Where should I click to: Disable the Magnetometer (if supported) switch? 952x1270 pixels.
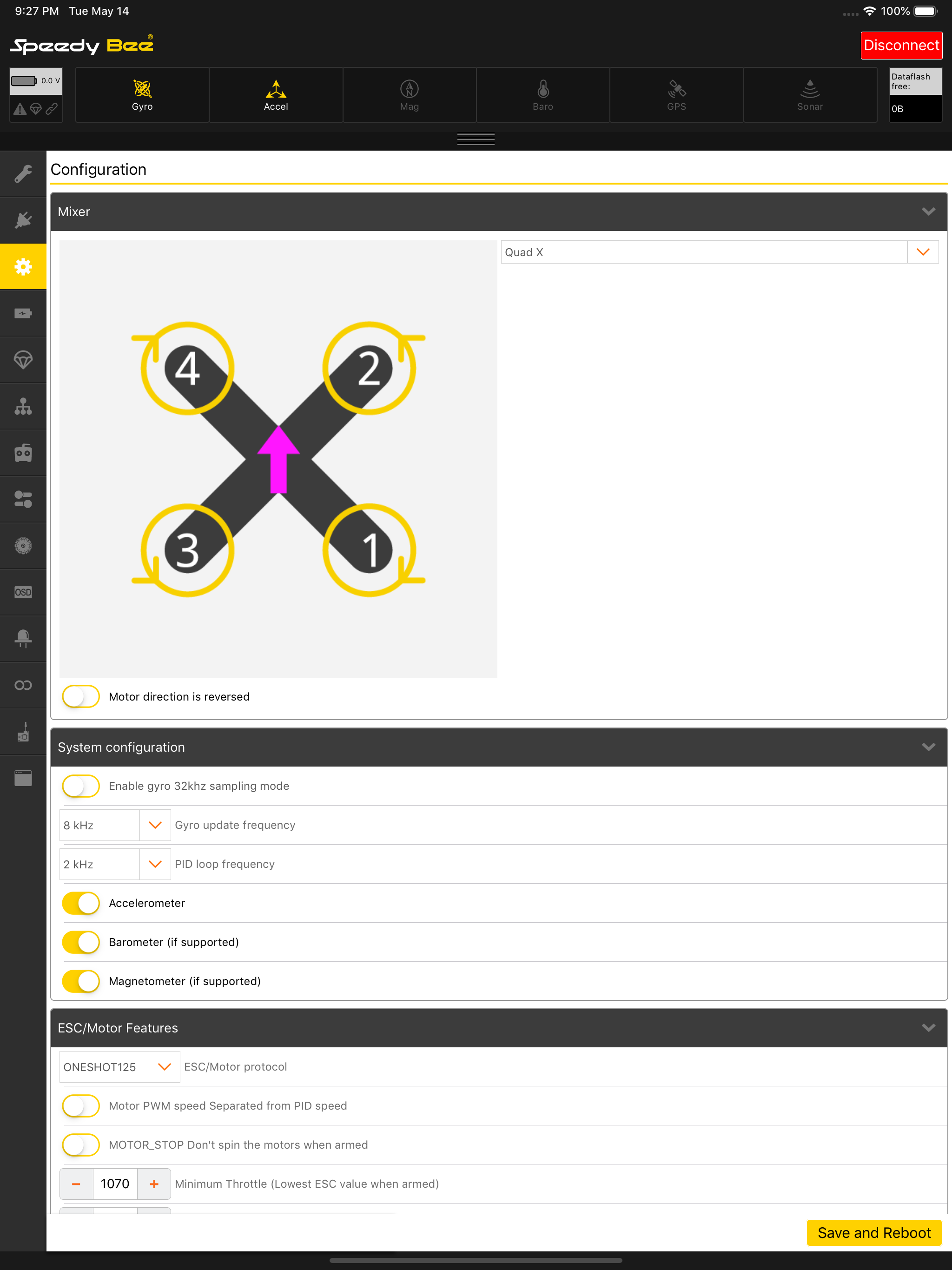tap(81, 981)
